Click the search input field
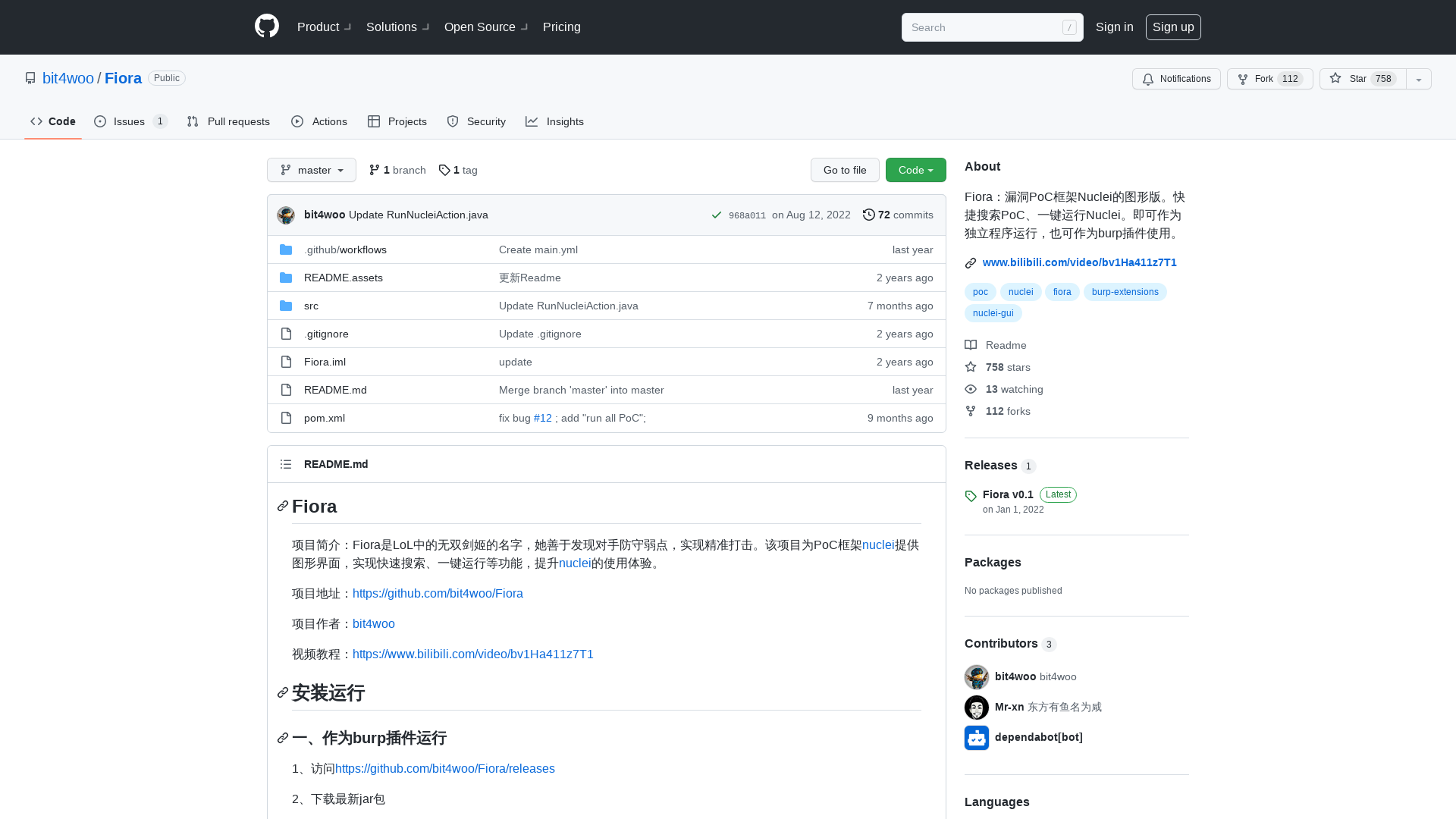The image size is (1456, 819). (992, 27)
